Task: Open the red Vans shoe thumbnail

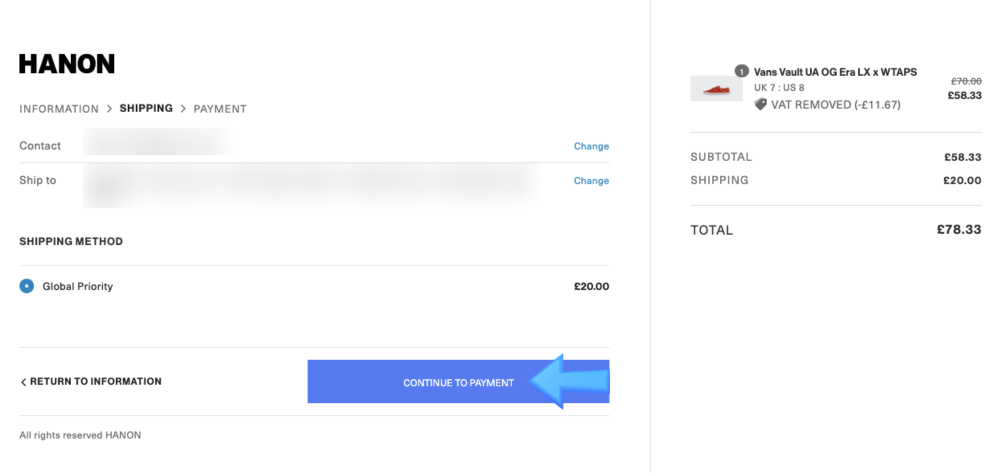Action: 717,89
